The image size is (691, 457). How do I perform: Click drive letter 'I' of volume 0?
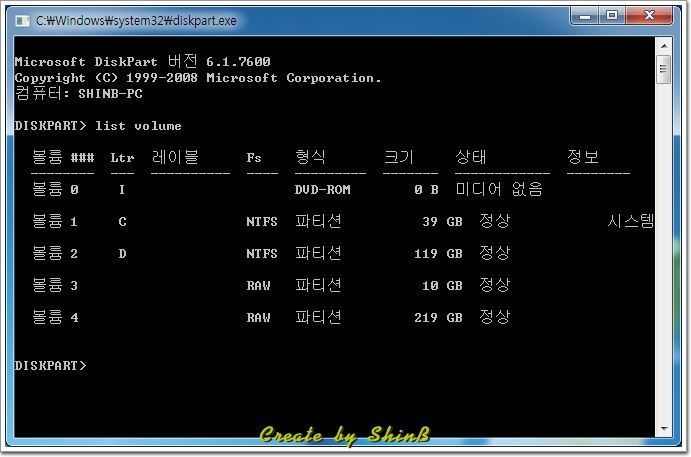[x=122, y=190]
